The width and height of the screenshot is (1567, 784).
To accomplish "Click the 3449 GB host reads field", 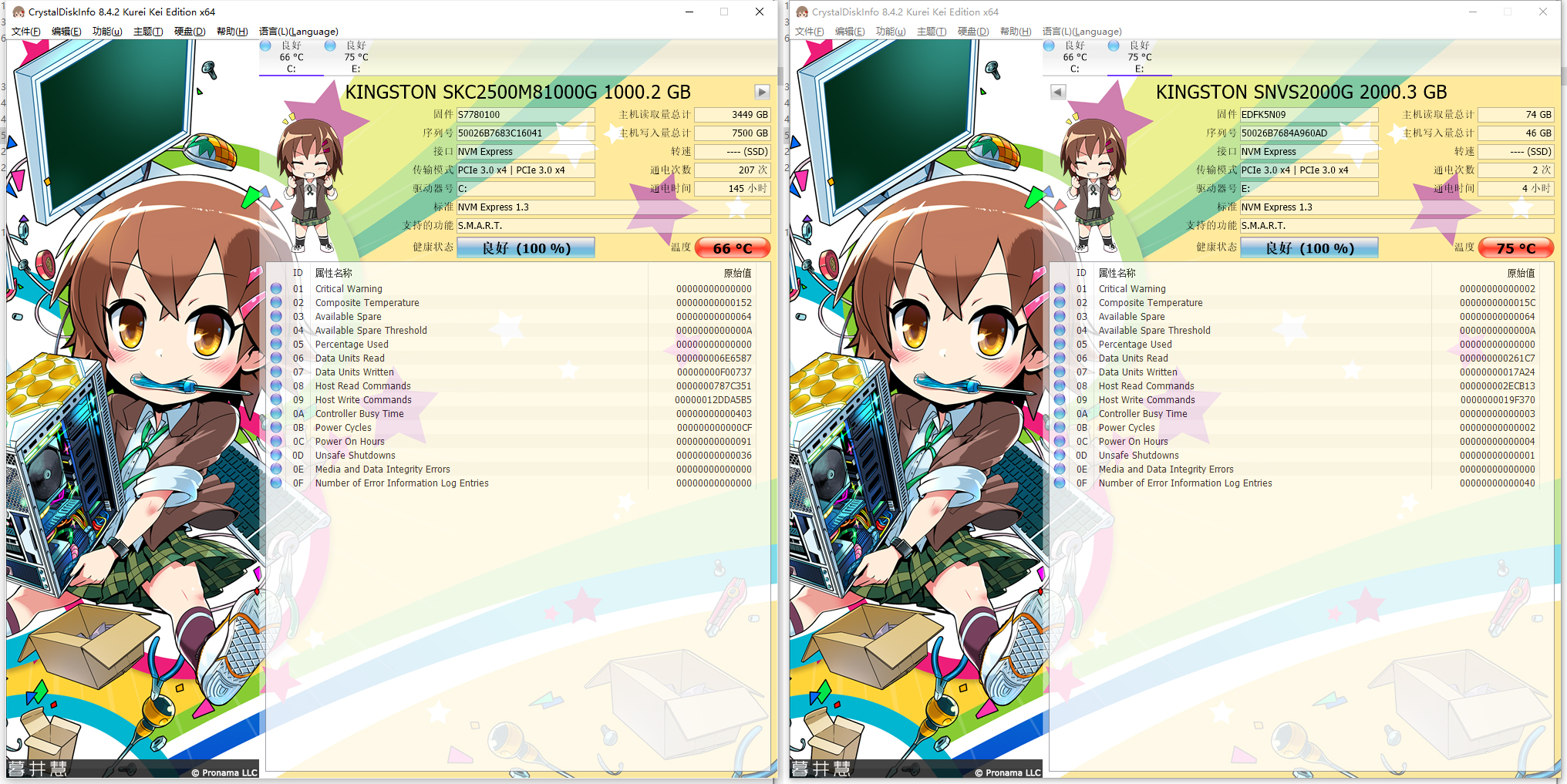I will [x=733, y=115].
